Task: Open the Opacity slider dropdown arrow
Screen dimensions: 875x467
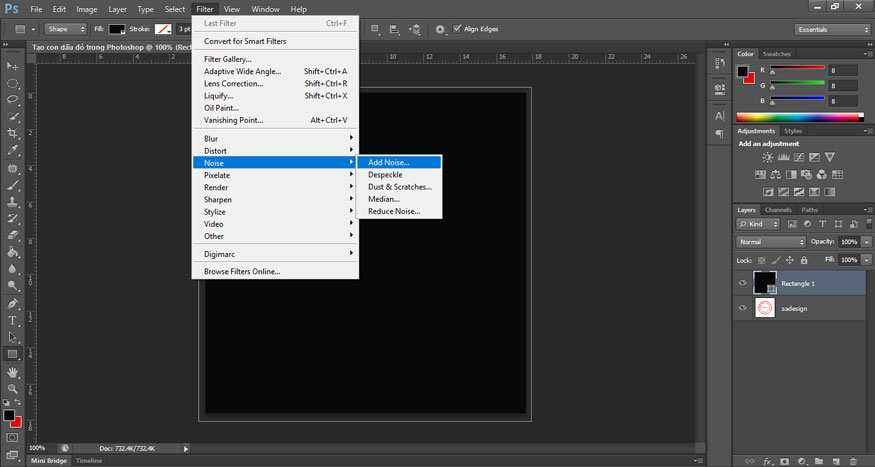Action: [x=867, y=242]
